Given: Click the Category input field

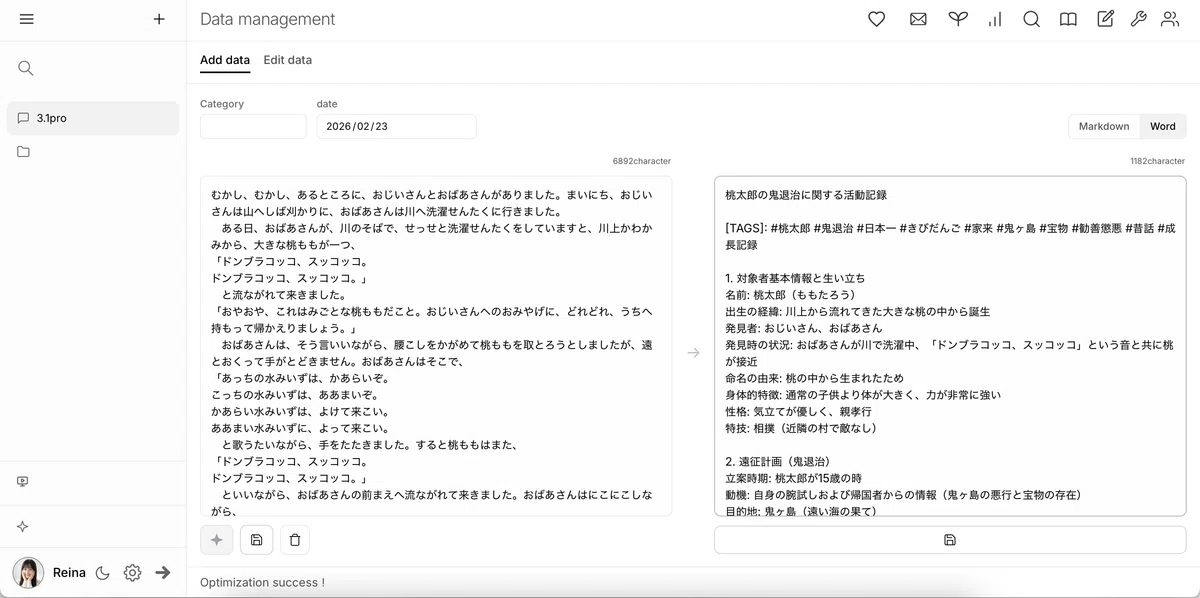Looking at the screenshot, I should pyautogui.click(x=253, y=126).
